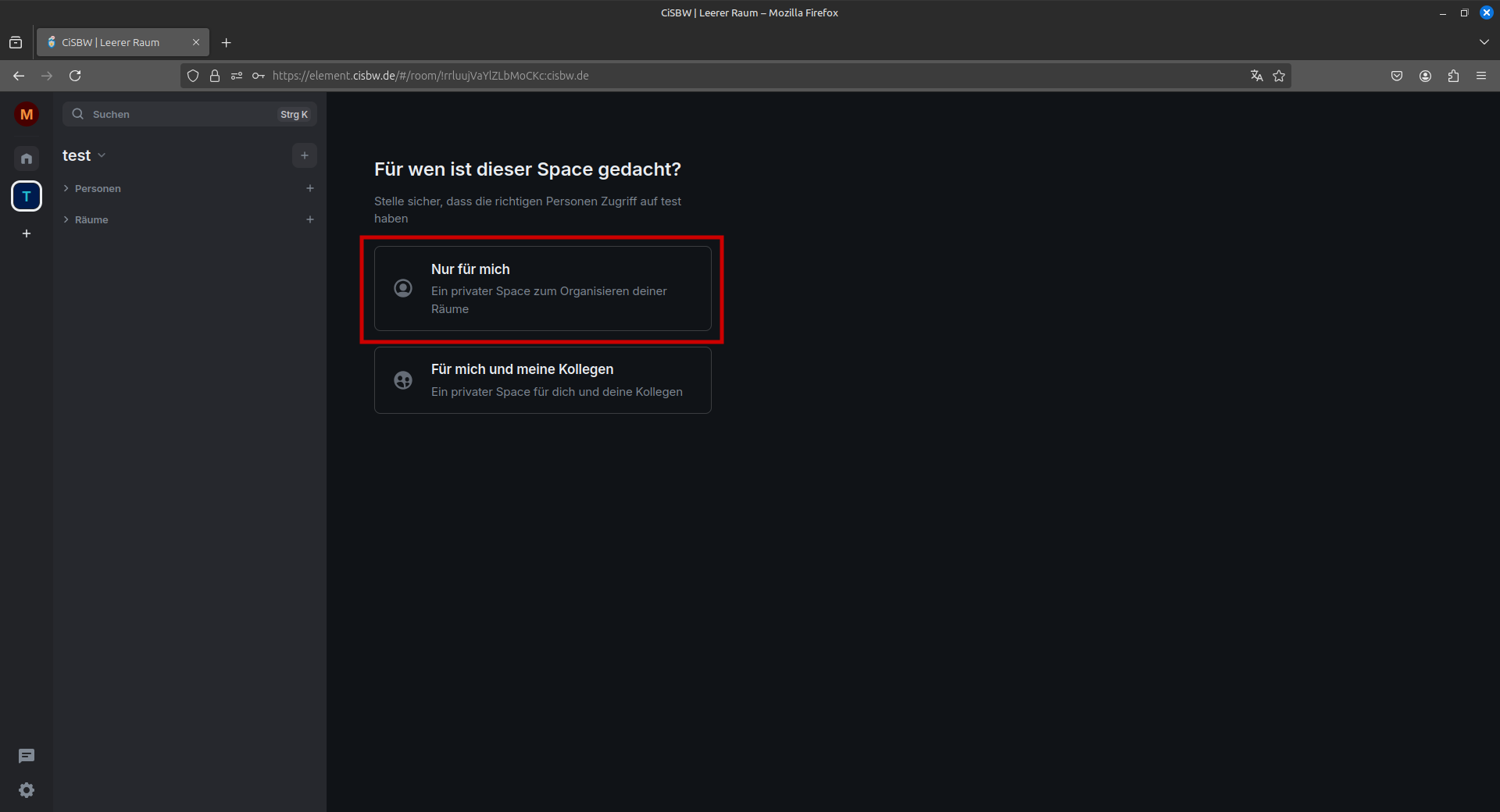
Task: Reload the current page
Action: click(x=75, y=76)
